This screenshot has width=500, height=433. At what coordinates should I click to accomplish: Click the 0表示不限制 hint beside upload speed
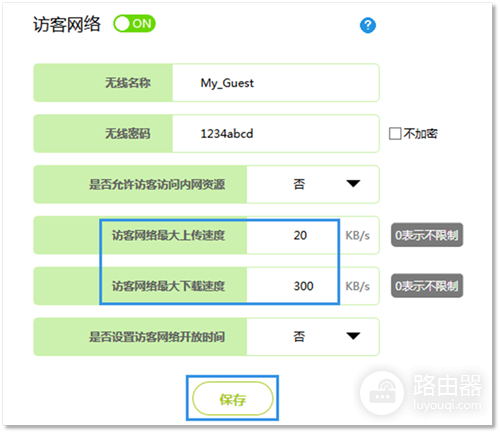[x=427, y=235]
